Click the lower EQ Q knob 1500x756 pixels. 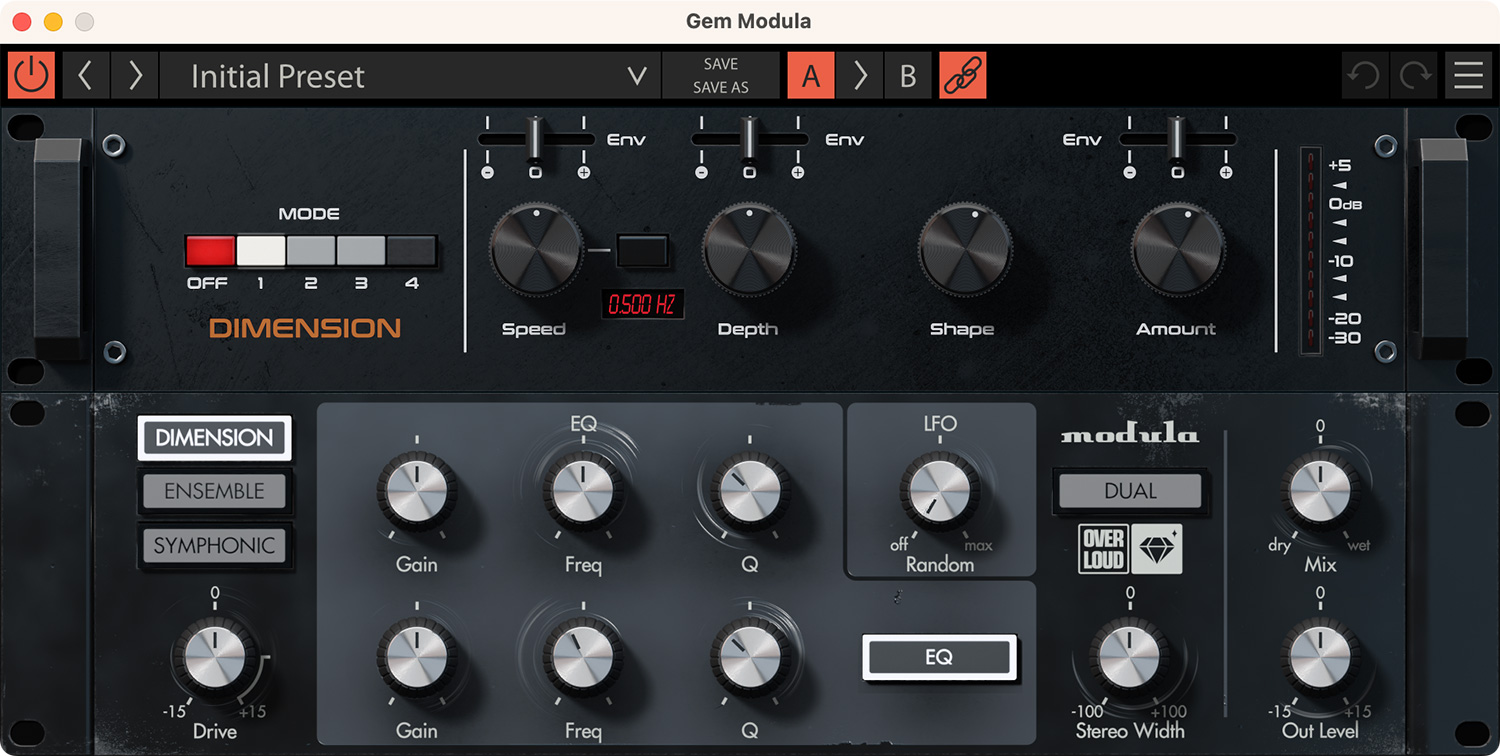tap(750, 659)
